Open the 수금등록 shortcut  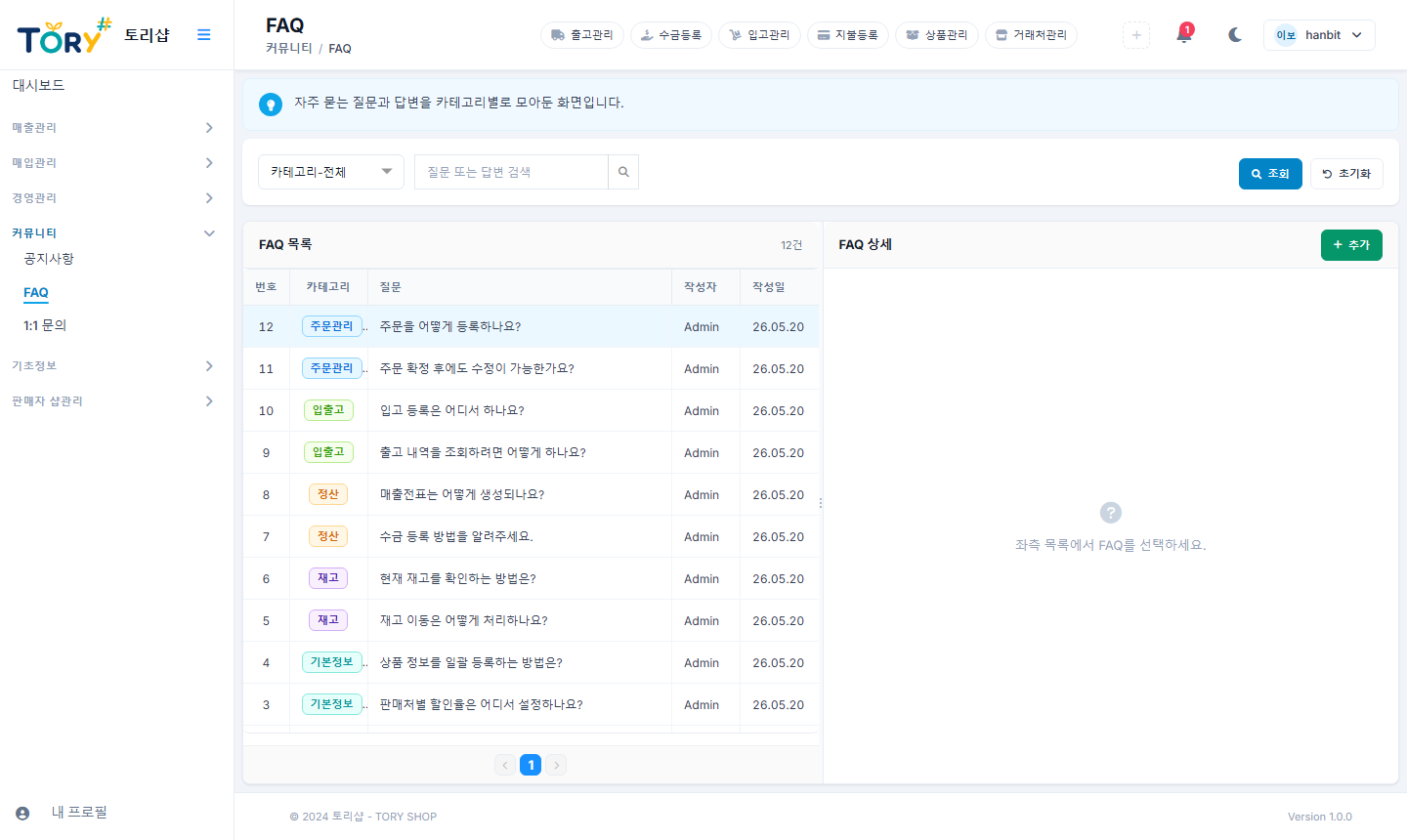pyautogui.click(x=671, y=35)
